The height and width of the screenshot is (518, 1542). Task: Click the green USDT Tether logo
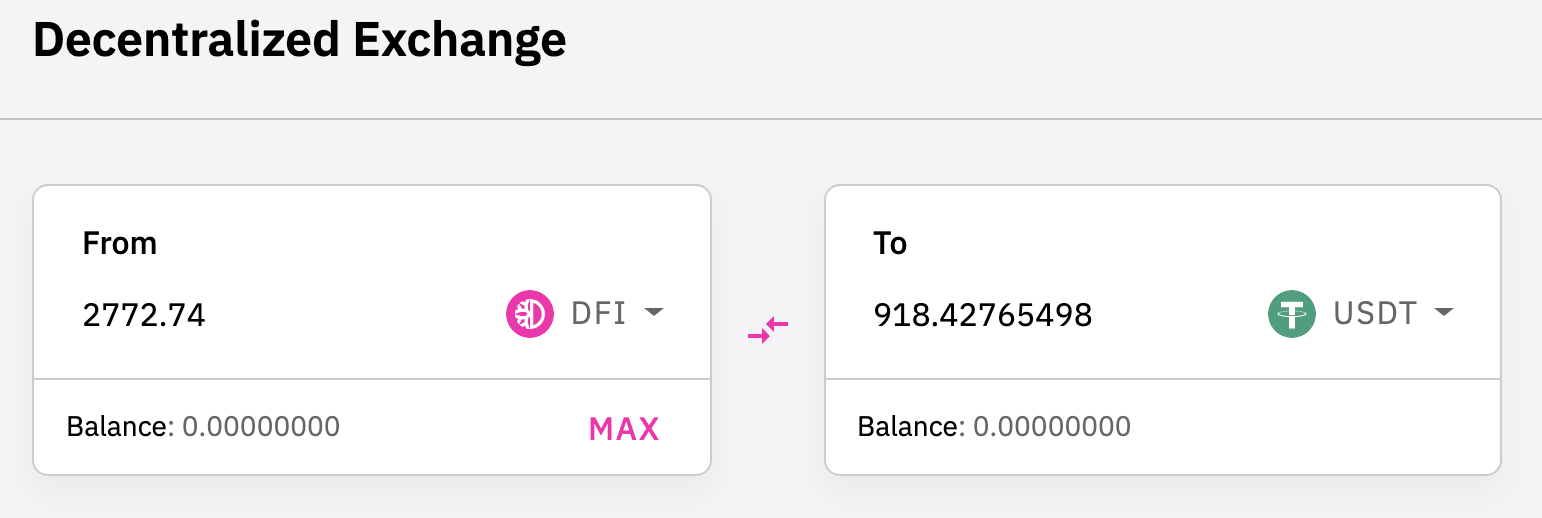click(1292, 314)
